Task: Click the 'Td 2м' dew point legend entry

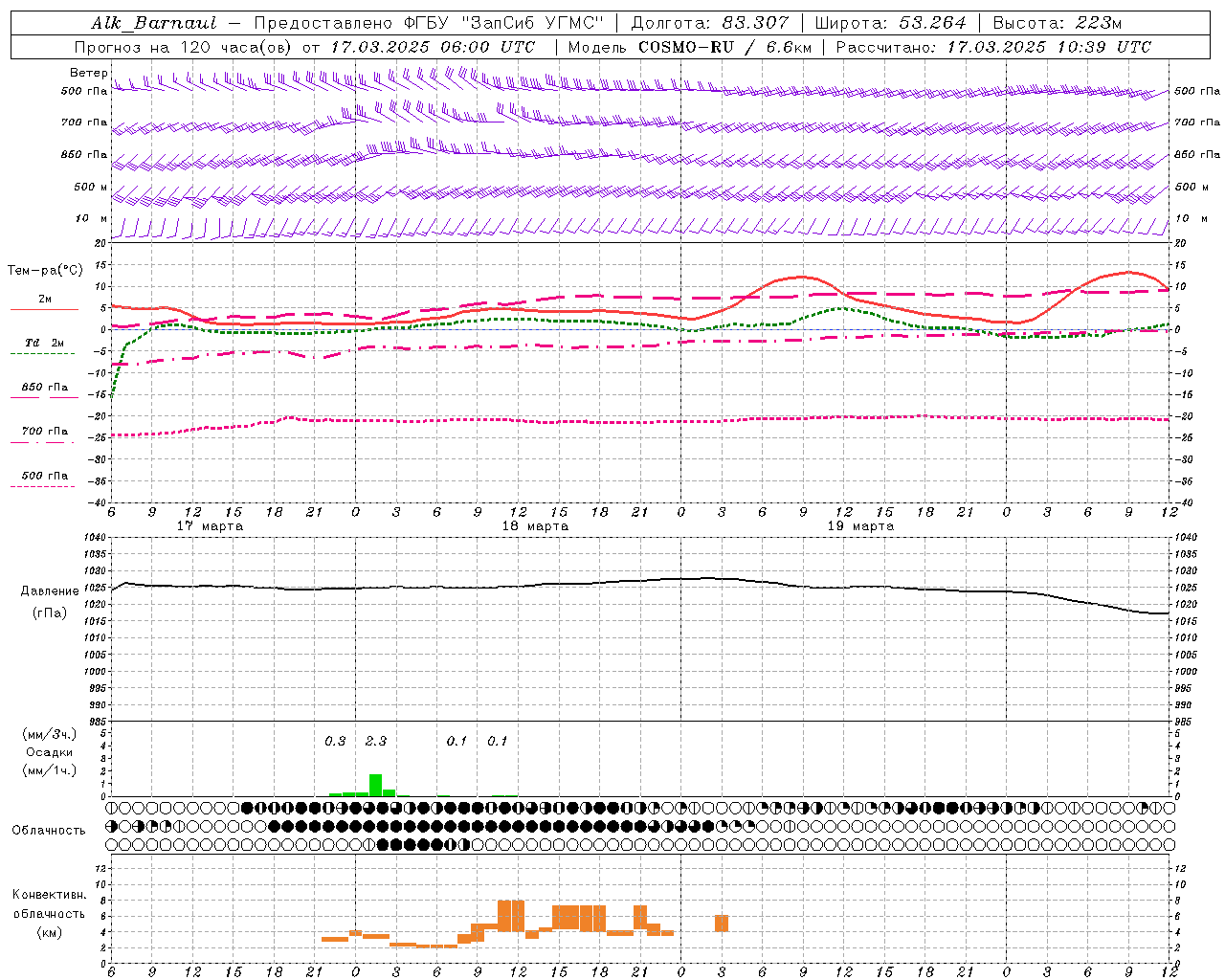Action: 44,343
